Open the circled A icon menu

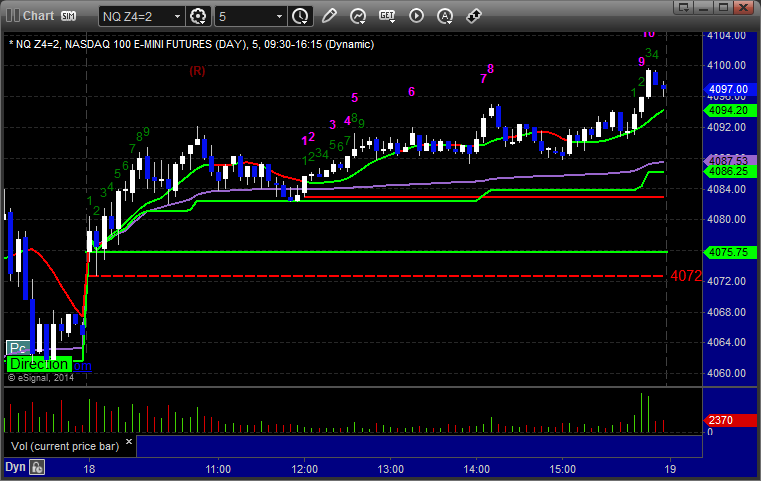(445, 16)
